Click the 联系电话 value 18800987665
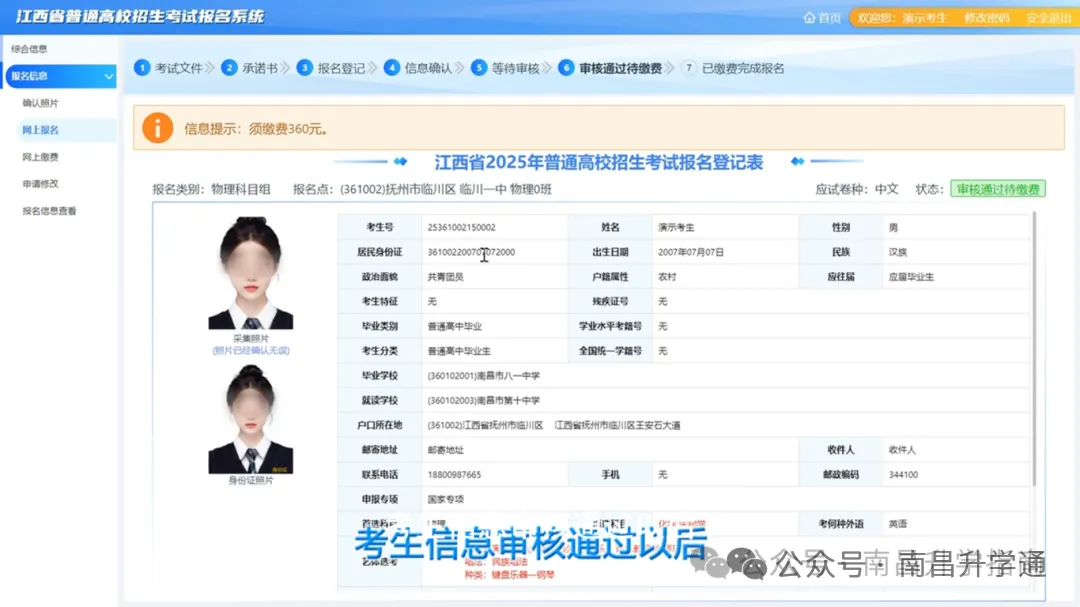This screenshot has height=607, width=1080. coord(454,475)
